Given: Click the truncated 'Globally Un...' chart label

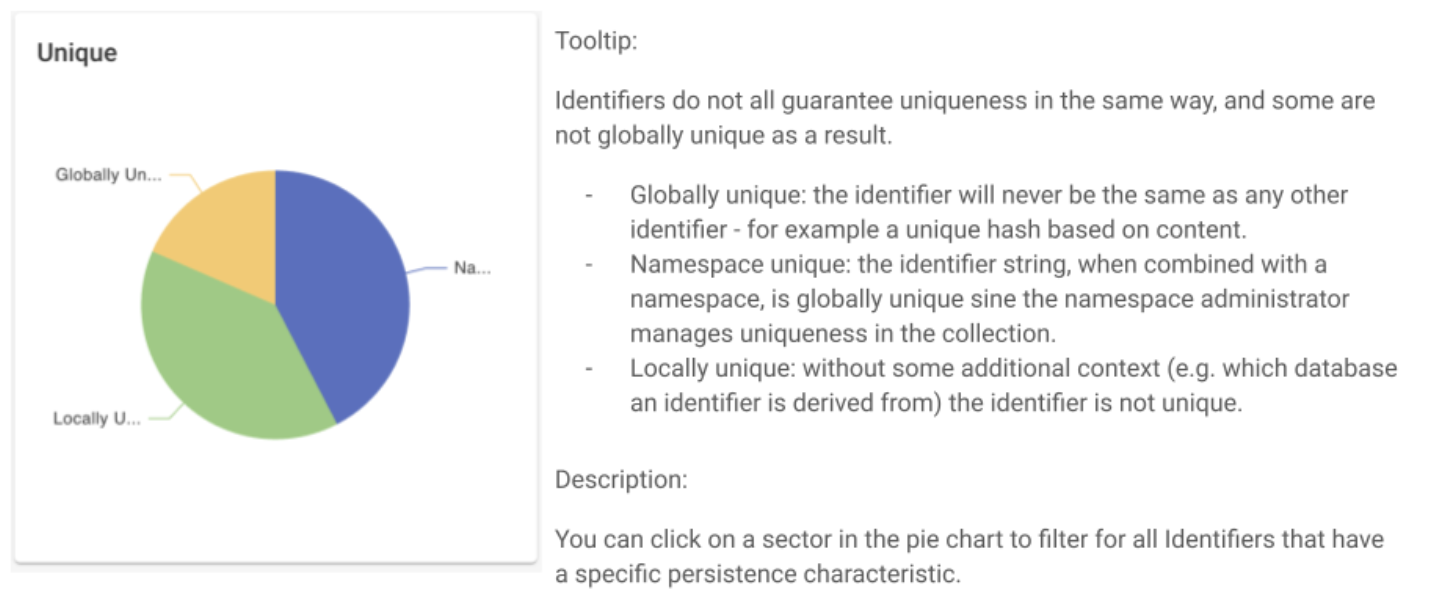Looking at the screenshot, I should tap(108, 176).
